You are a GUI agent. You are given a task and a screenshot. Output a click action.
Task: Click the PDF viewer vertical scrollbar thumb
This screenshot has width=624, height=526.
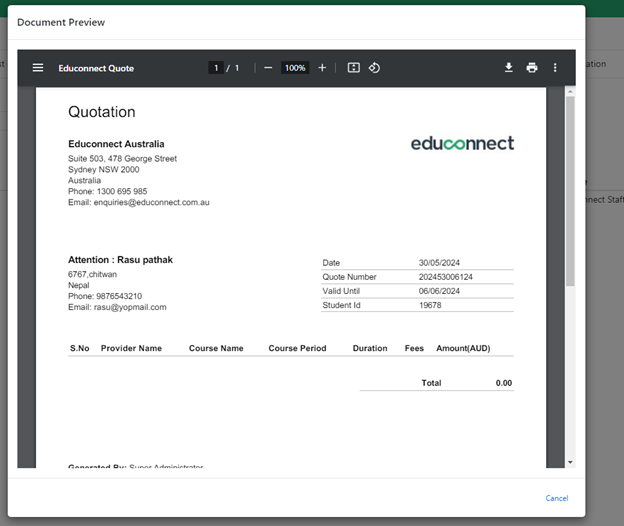coord(570,190)
